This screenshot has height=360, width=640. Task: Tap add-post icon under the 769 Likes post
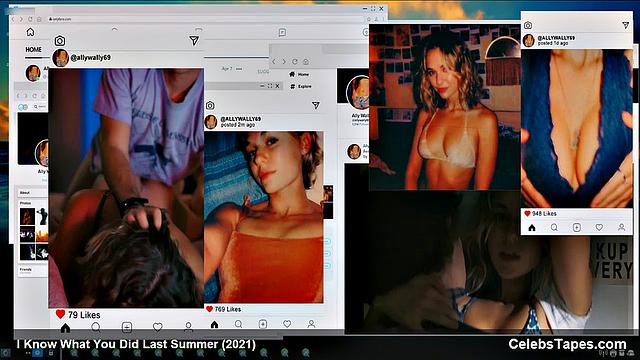click(263, 324)
